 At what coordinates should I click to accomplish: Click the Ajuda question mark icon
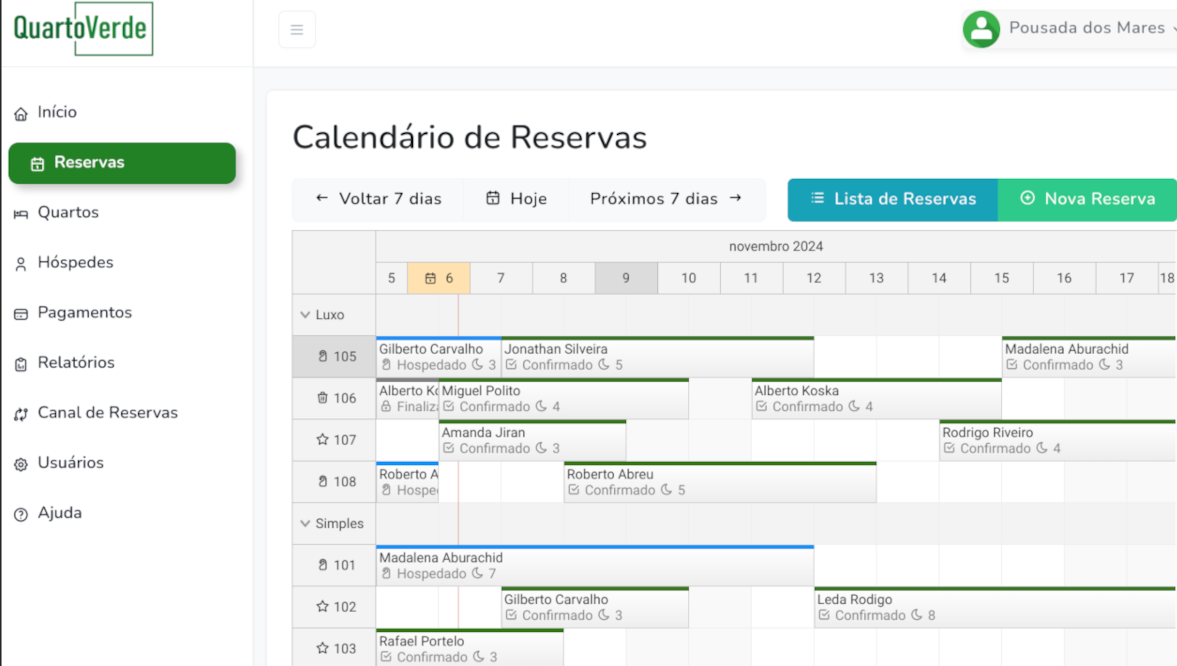[x=20, y=512]
